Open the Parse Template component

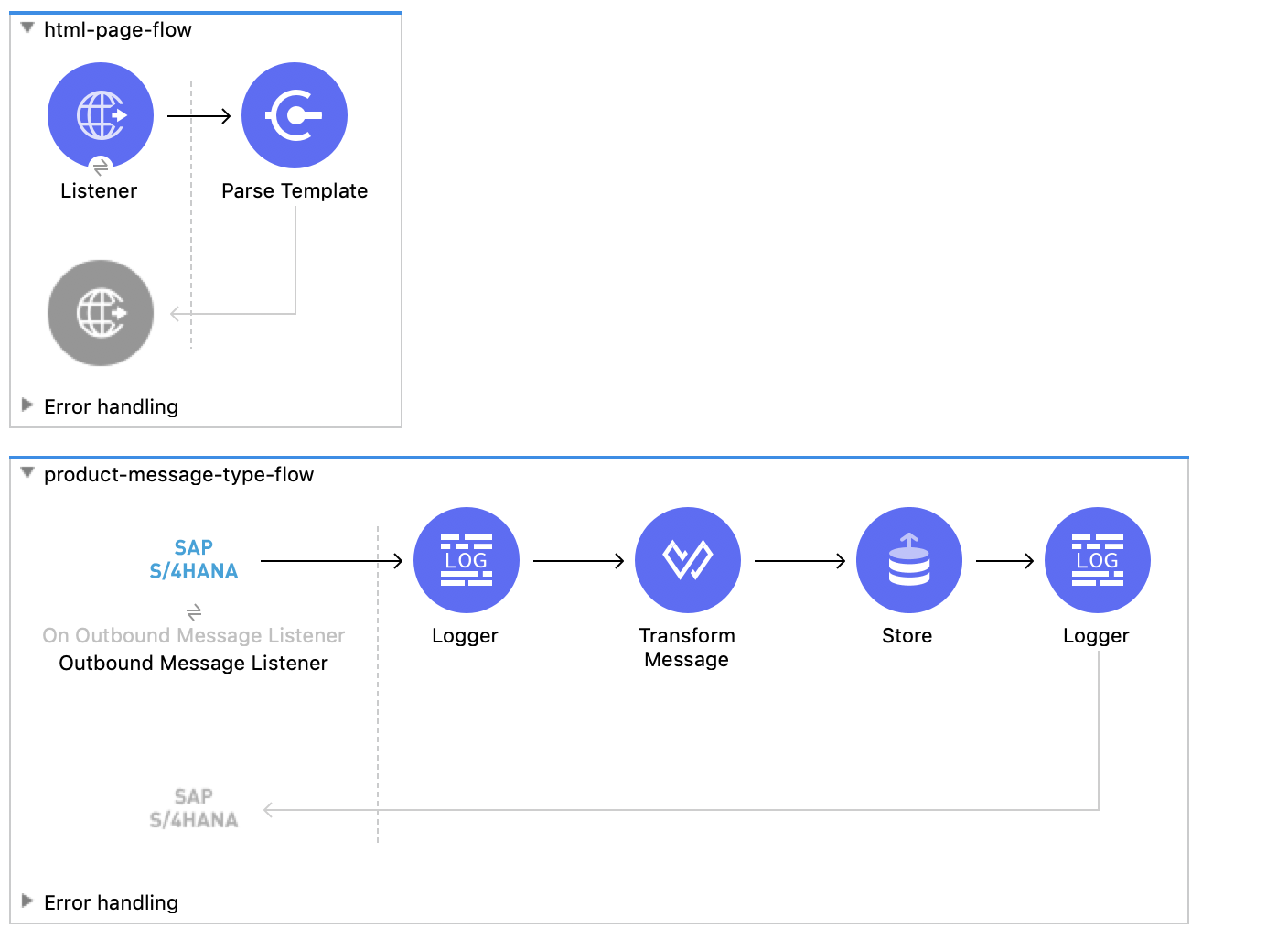click(x=294, y=114)
